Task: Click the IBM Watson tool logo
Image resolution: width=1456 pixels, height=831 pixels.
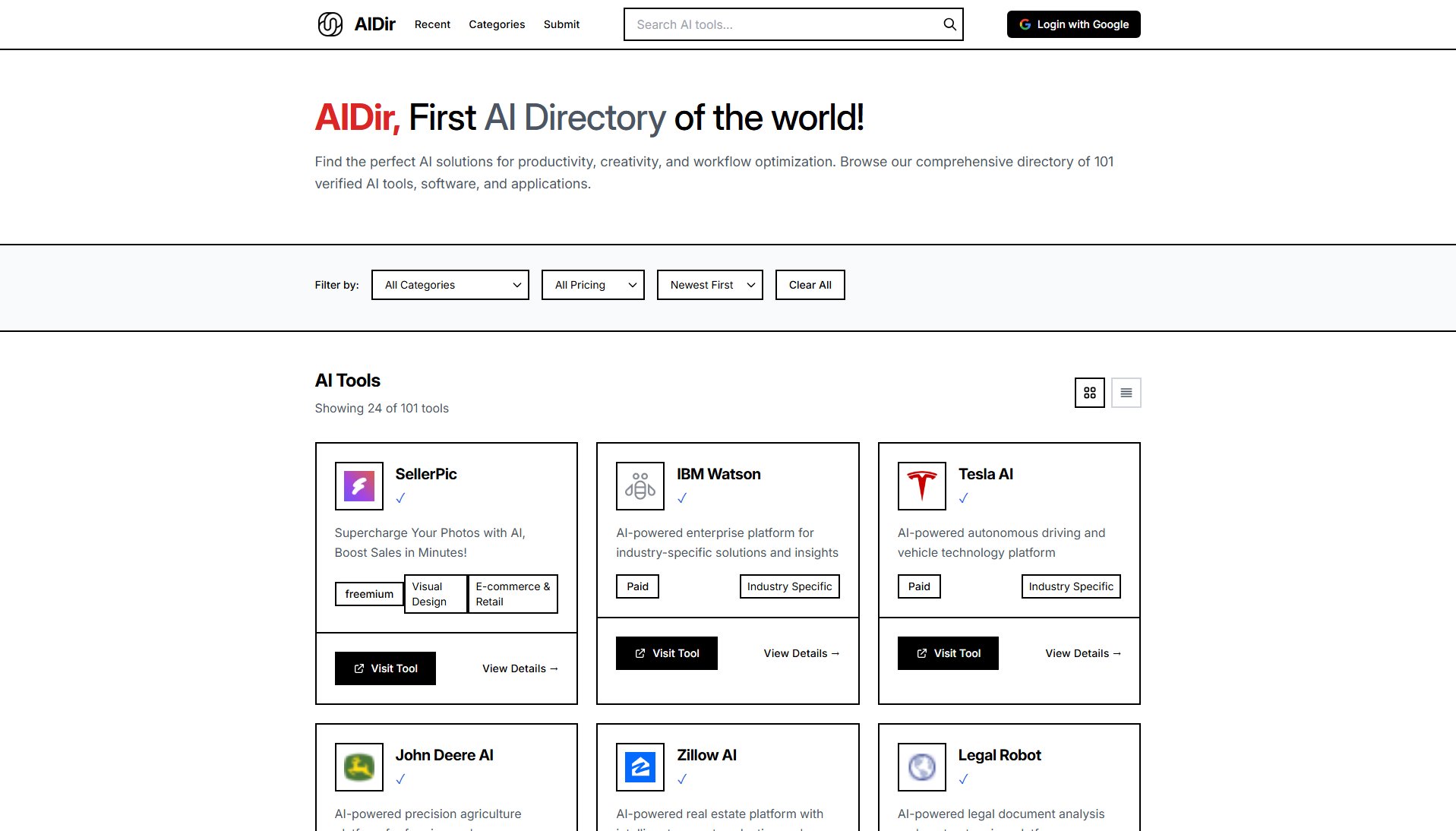Action: (640, 486)
